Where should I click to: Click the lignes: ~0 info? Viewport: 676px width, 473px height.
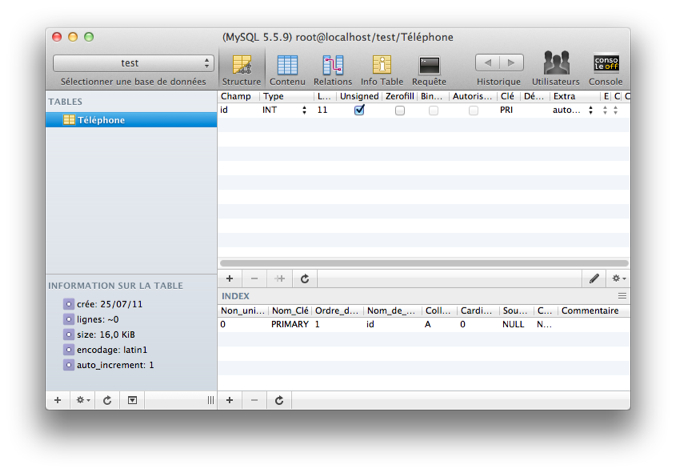coord(98,320)
